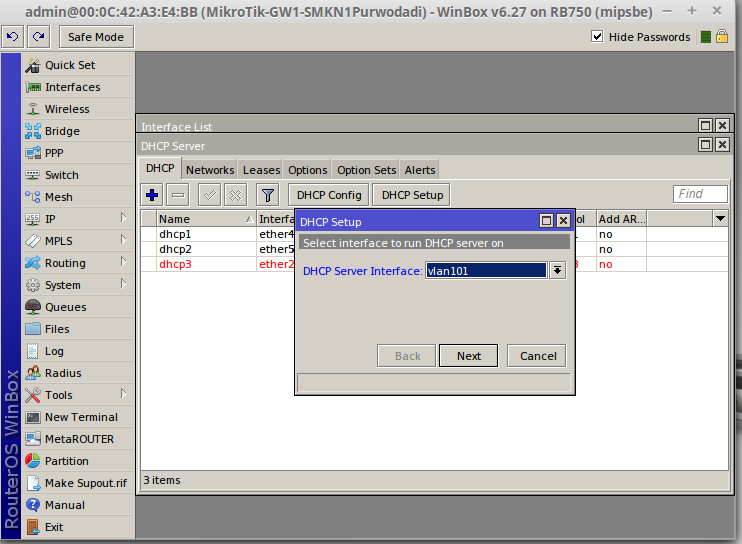
Task: Expand the Routing submenu arrow
Action: pos(124,262)
